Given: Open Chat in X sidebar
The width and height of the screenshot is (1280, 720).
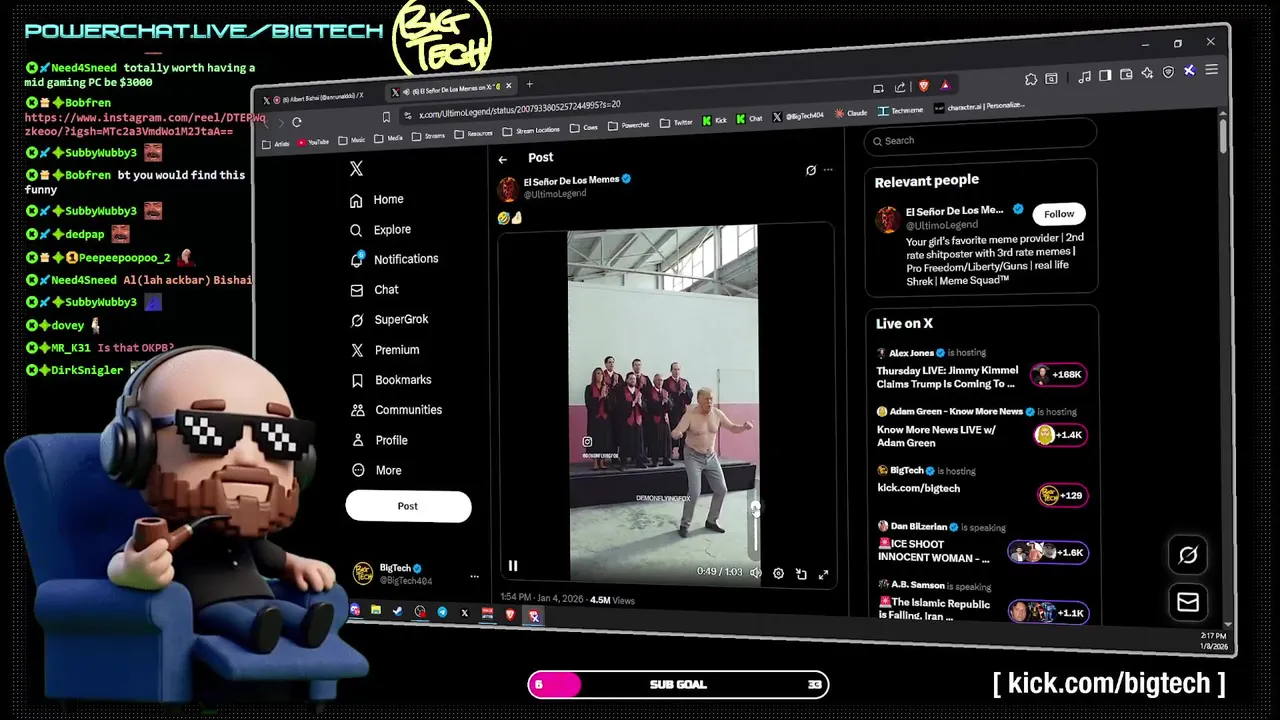Looking at the screenshot, I should pos(374,290).
